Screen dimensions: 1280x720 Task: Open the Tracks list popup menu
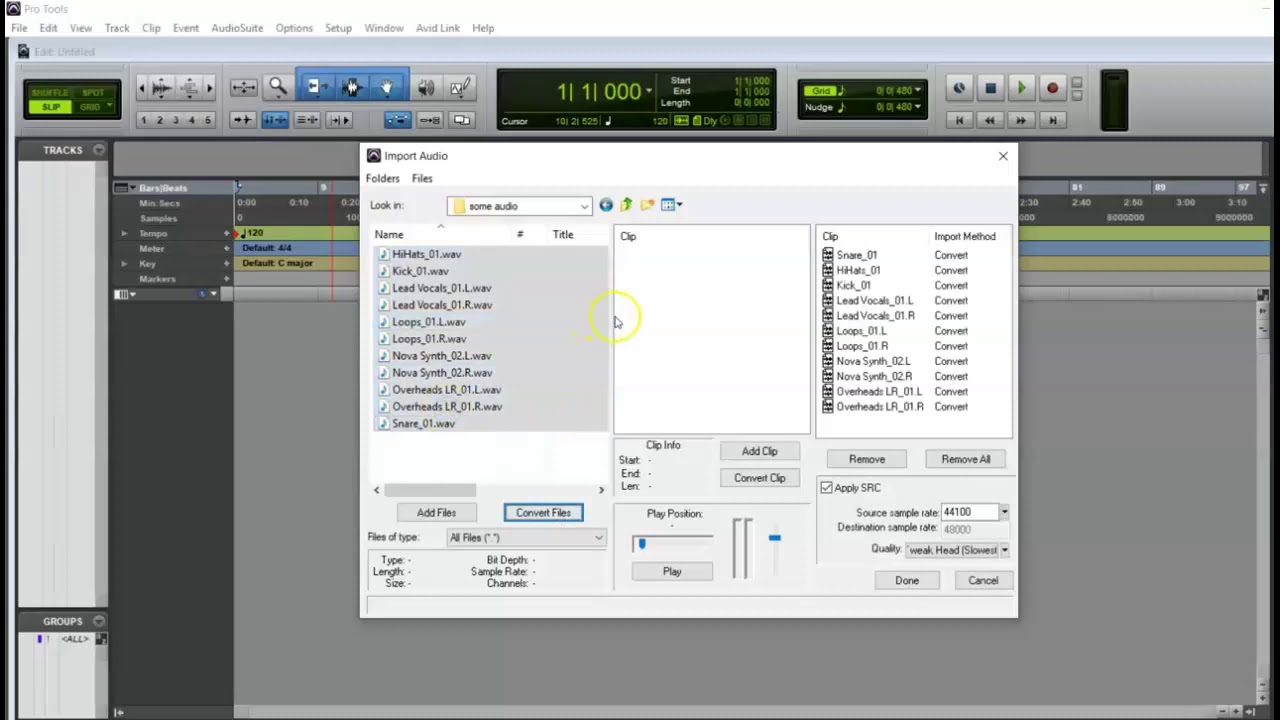(x=98, y=150)
